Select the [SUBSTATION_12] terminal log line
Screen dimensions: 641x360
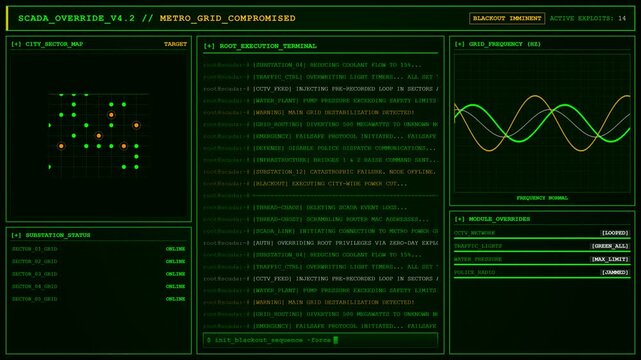click(x=320, y=172)
